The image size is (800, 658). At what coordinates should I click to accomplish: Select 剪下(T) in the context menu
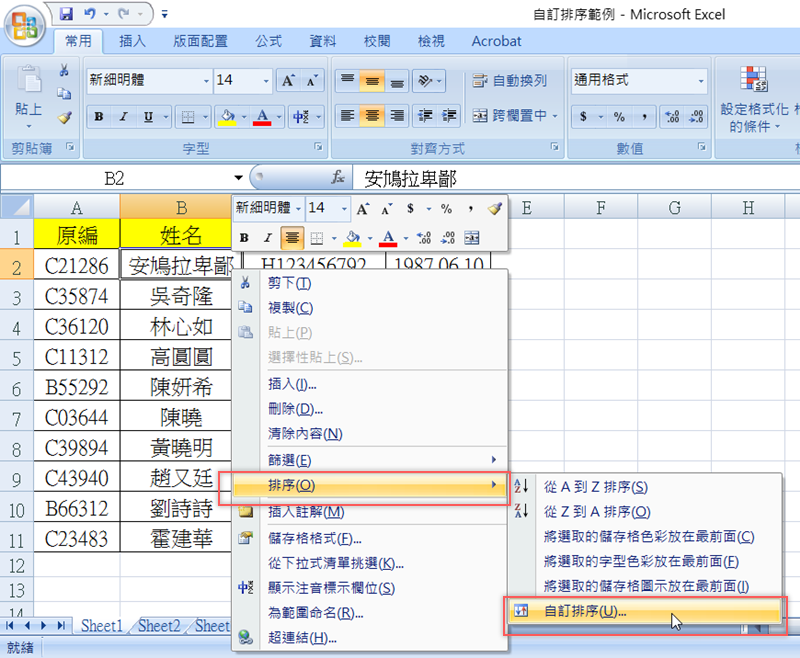pos(370,283)
